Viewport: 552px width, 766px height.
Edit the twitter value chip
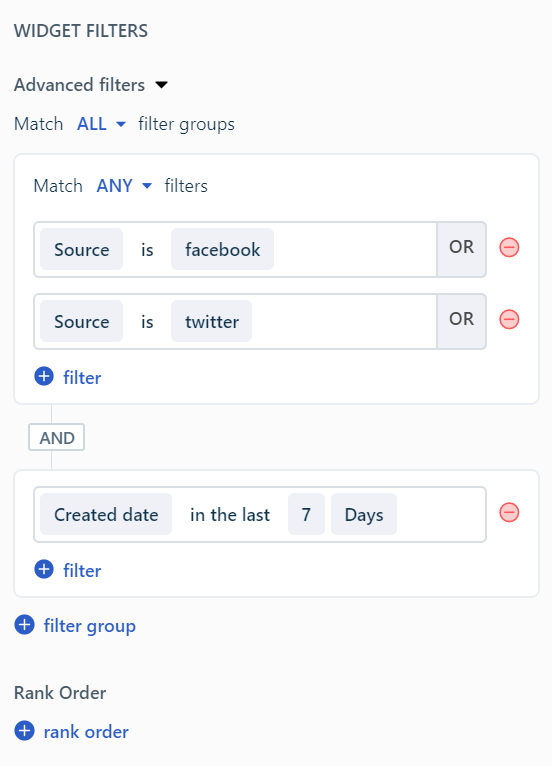(x=212, y=321)
